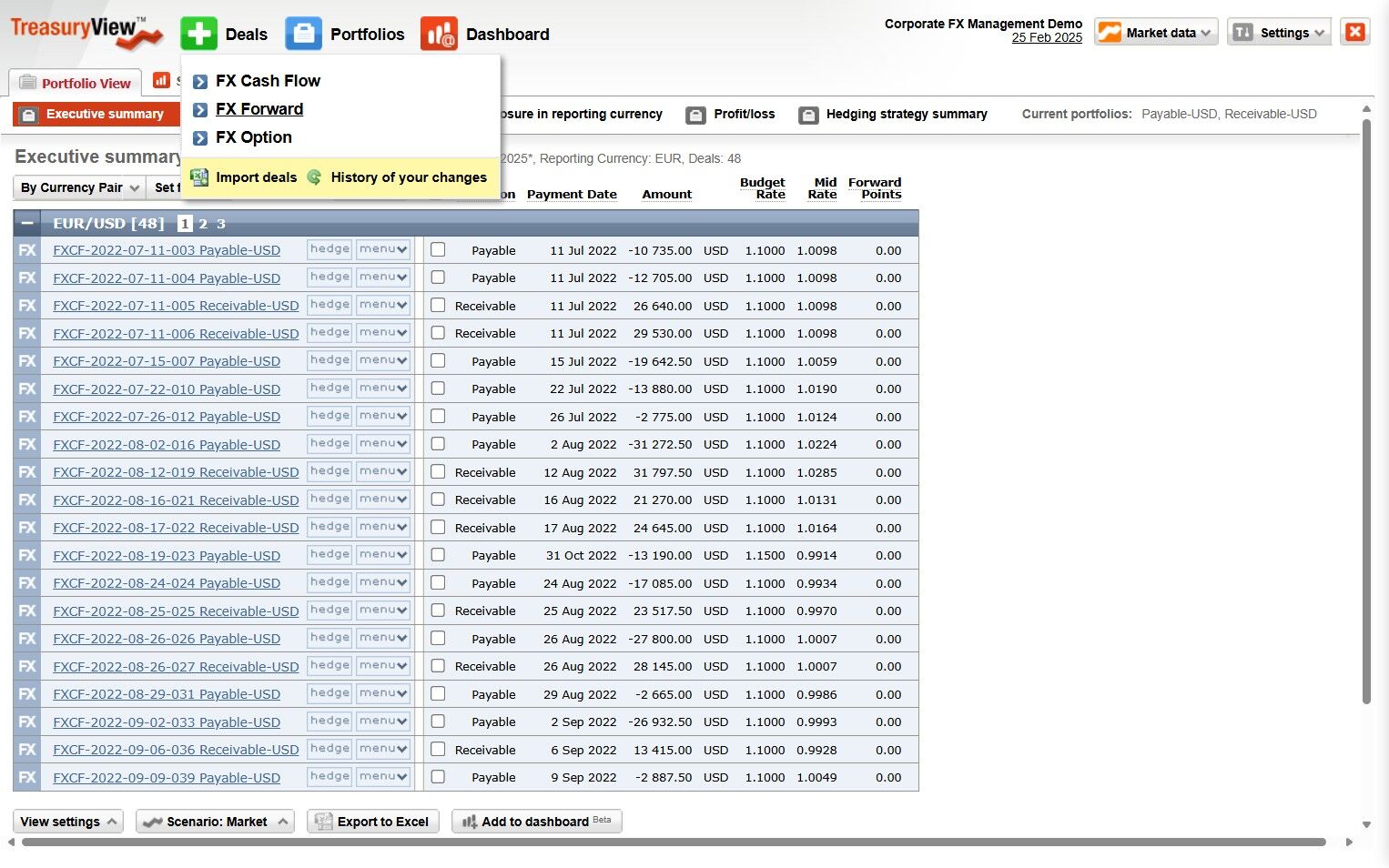Click the Scenario chart line icon
Image resolution: width=1389 pixels, height=868 pixels.
153,822
